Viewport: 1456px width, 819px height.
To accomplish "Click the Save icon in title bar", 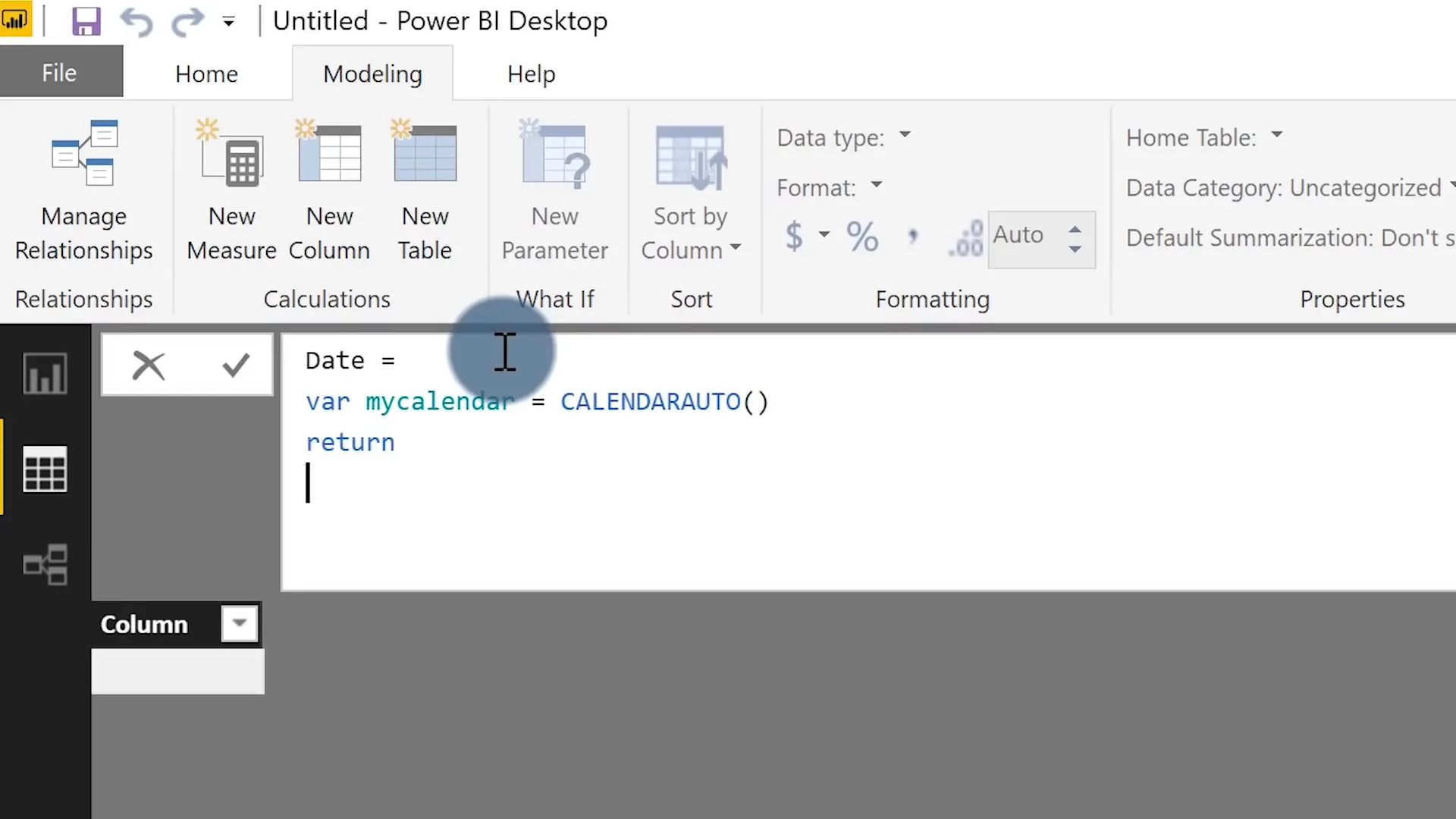I will pos(86,21).
